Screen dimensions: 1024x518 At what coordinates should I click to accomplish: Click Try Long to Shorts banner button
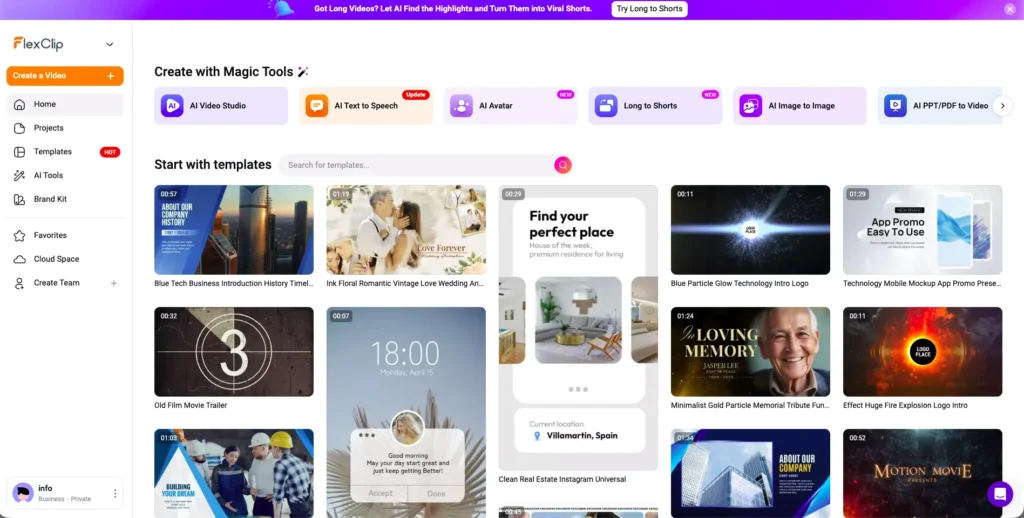(649, 8)
